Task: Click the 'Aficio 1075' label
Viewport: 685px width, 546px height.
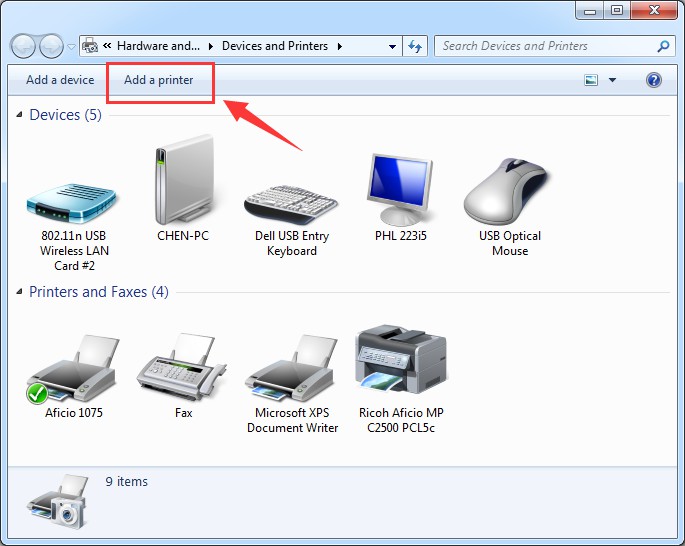Action: click(x=74, y=413)
